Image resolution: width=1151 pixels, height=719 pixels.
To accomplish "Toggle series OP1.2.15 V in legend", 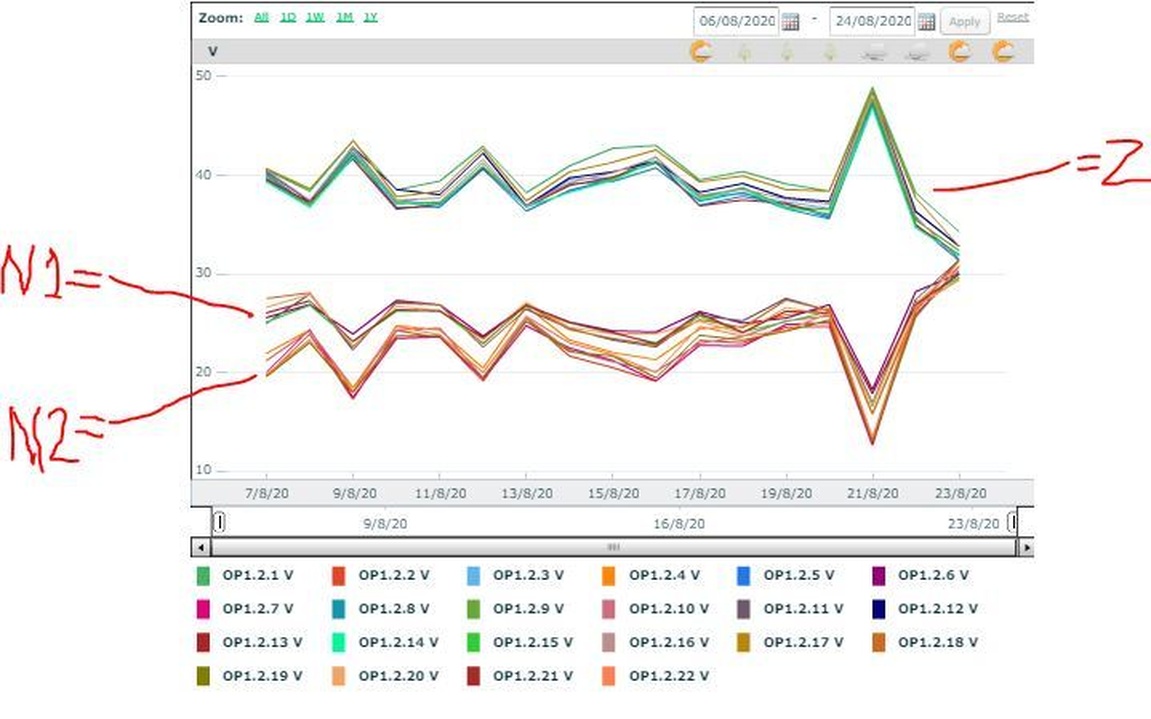I will coord(520,643).
